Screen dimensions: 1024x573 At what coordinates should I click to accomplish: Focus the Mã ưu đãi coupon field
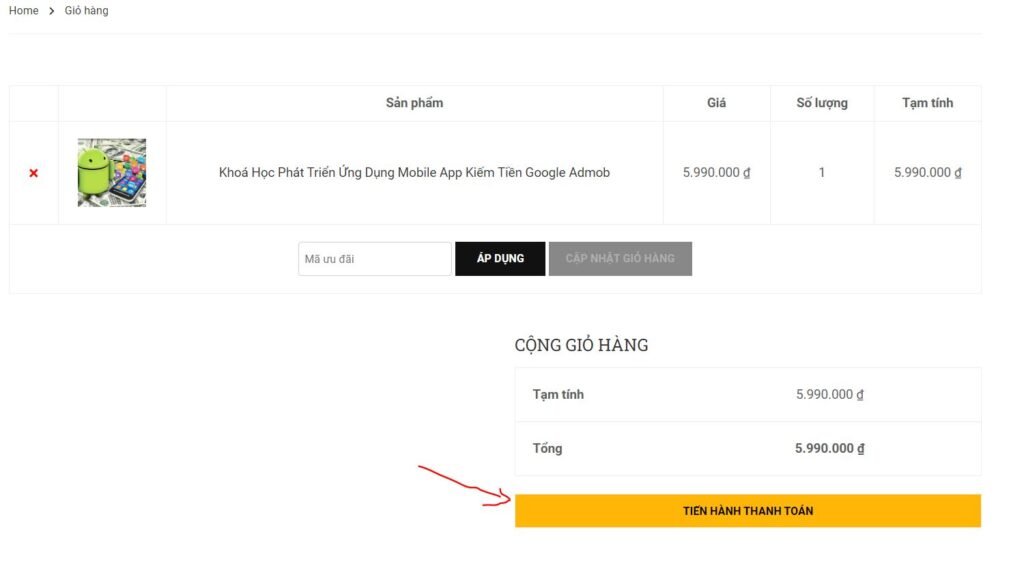[375, 259]
